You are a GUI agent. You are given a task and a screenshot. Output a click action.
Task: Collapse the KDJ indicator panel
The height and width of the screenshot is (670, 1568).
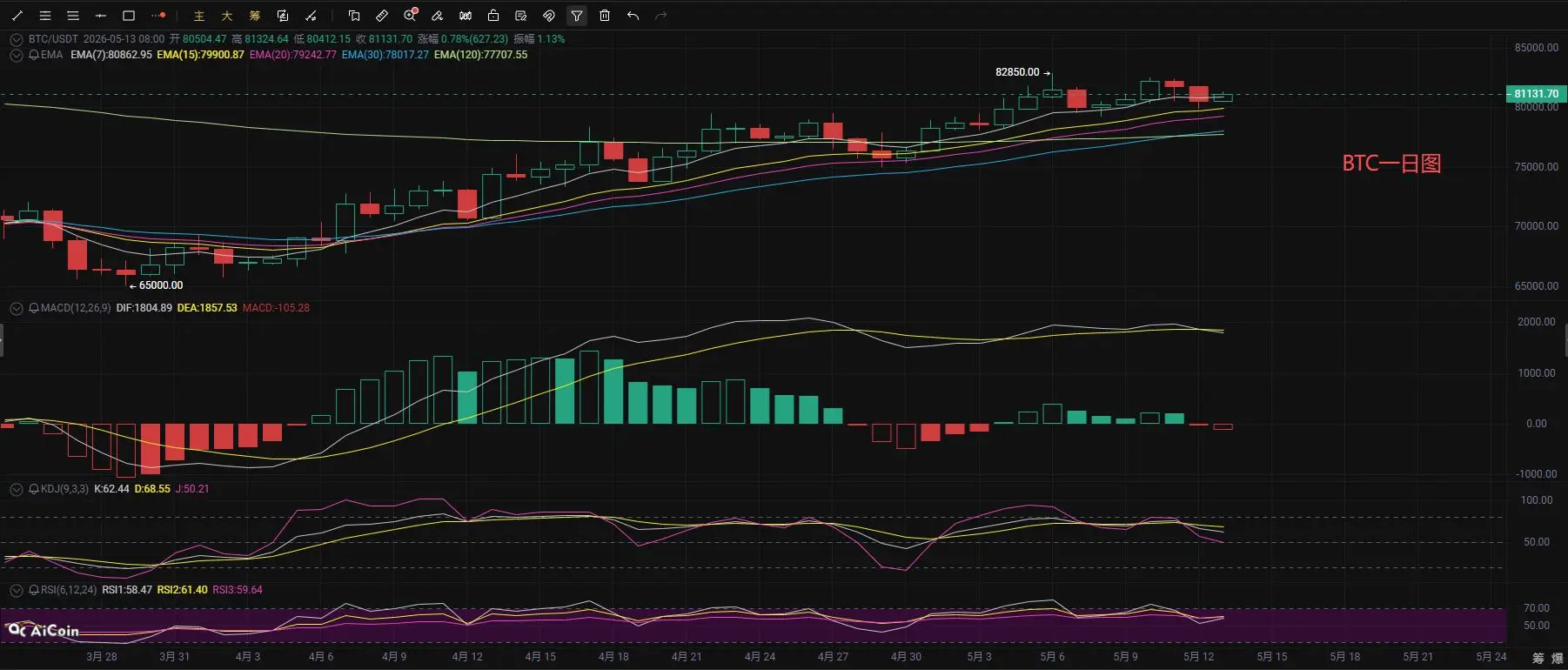(16, 489)
